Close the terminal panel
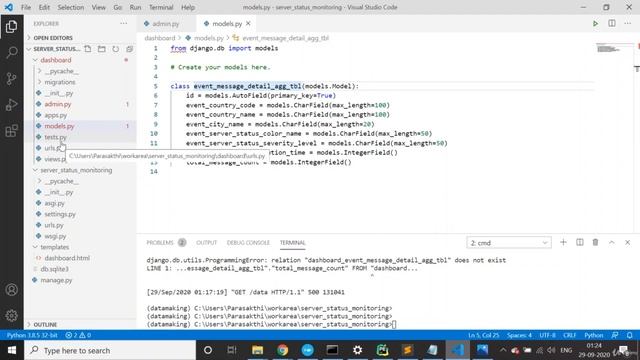 (628, 242)
